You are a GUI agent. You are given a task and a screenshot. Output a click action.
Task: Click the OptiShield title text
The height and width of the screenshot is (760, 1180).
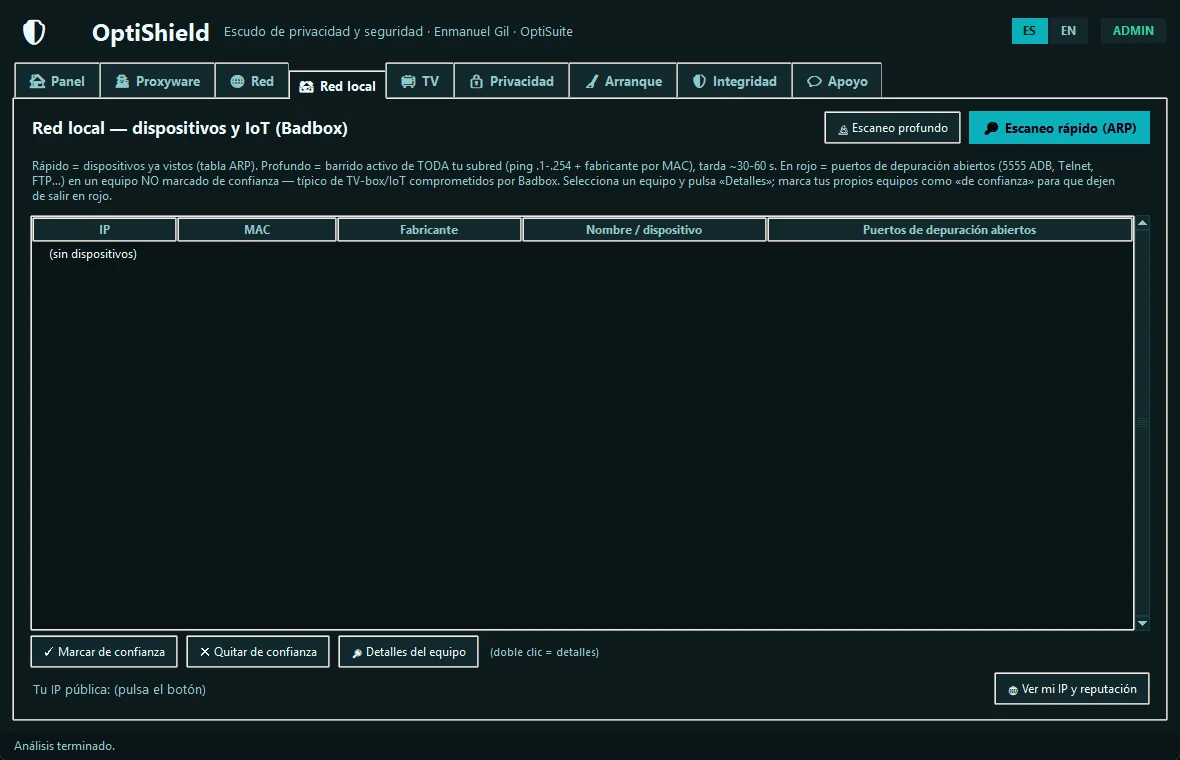coord(151,32)
